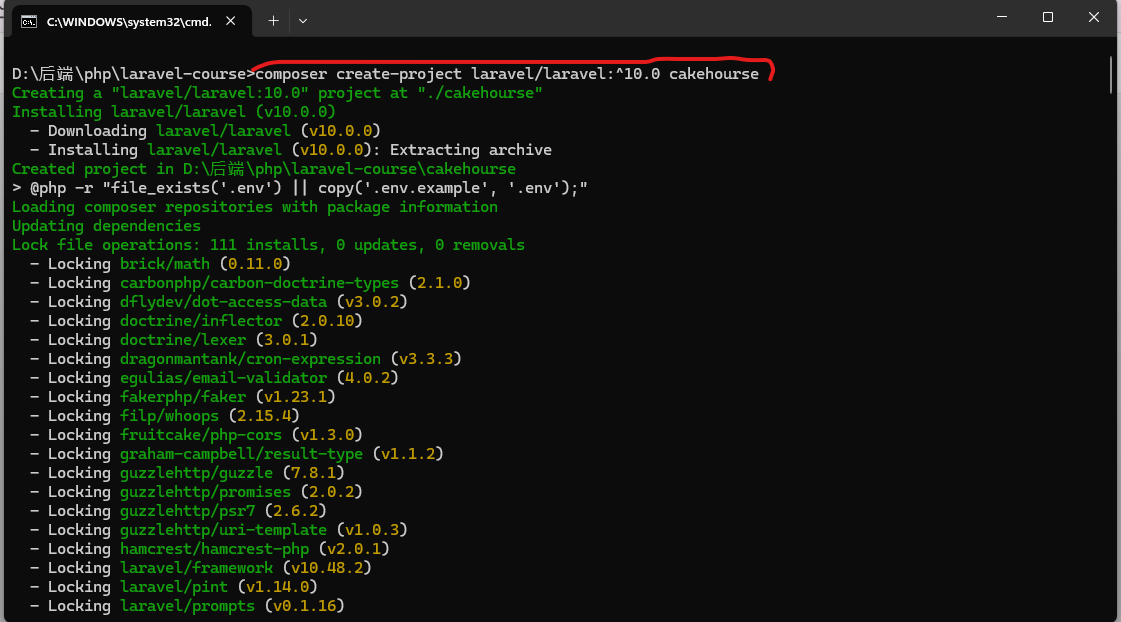The height and width of the screenshot is (622, 1121).
Task: Click "Lock file operations: 111 installs" line
Action: click(x=268, y=245)
